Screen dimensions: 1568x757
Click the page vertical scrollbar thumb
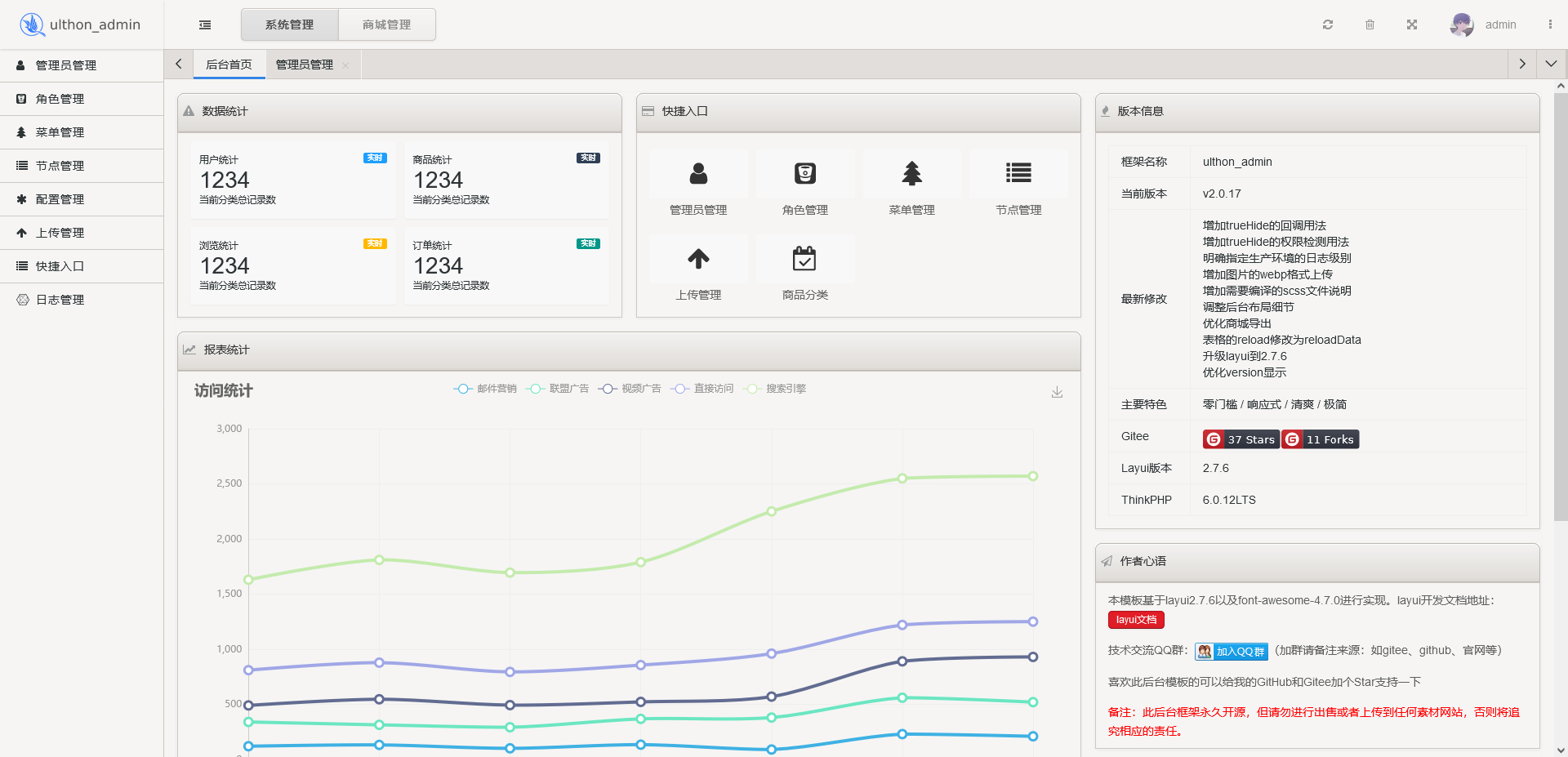[1561, 306]
